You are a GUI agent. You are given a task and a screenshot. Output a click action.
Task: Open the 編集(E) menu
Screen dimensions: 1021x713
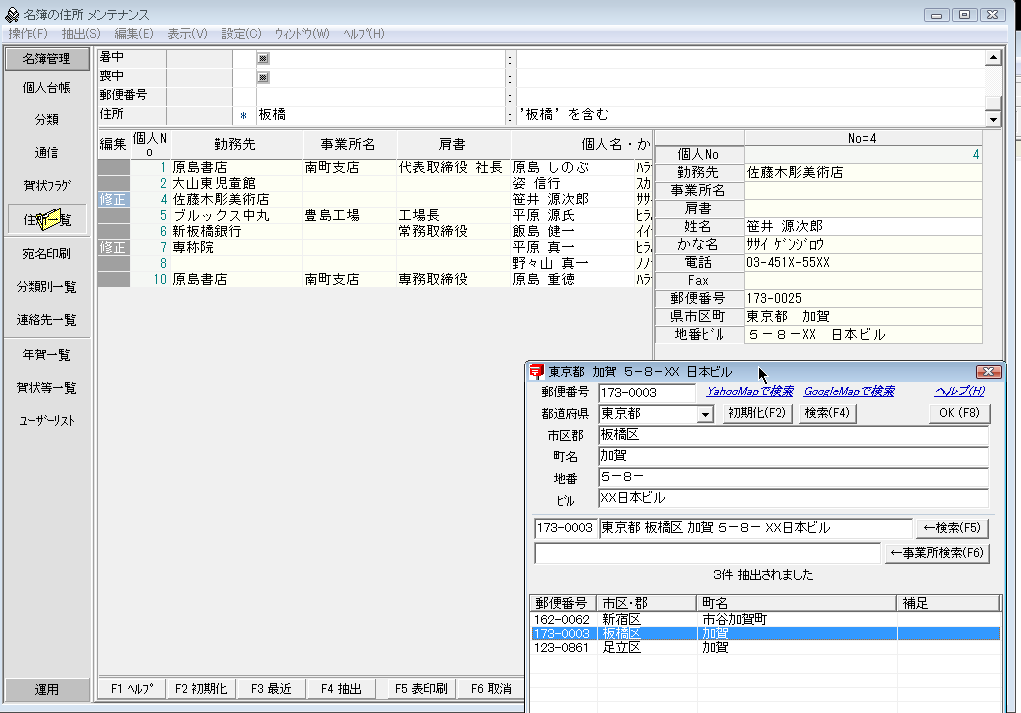click(133, 34)
